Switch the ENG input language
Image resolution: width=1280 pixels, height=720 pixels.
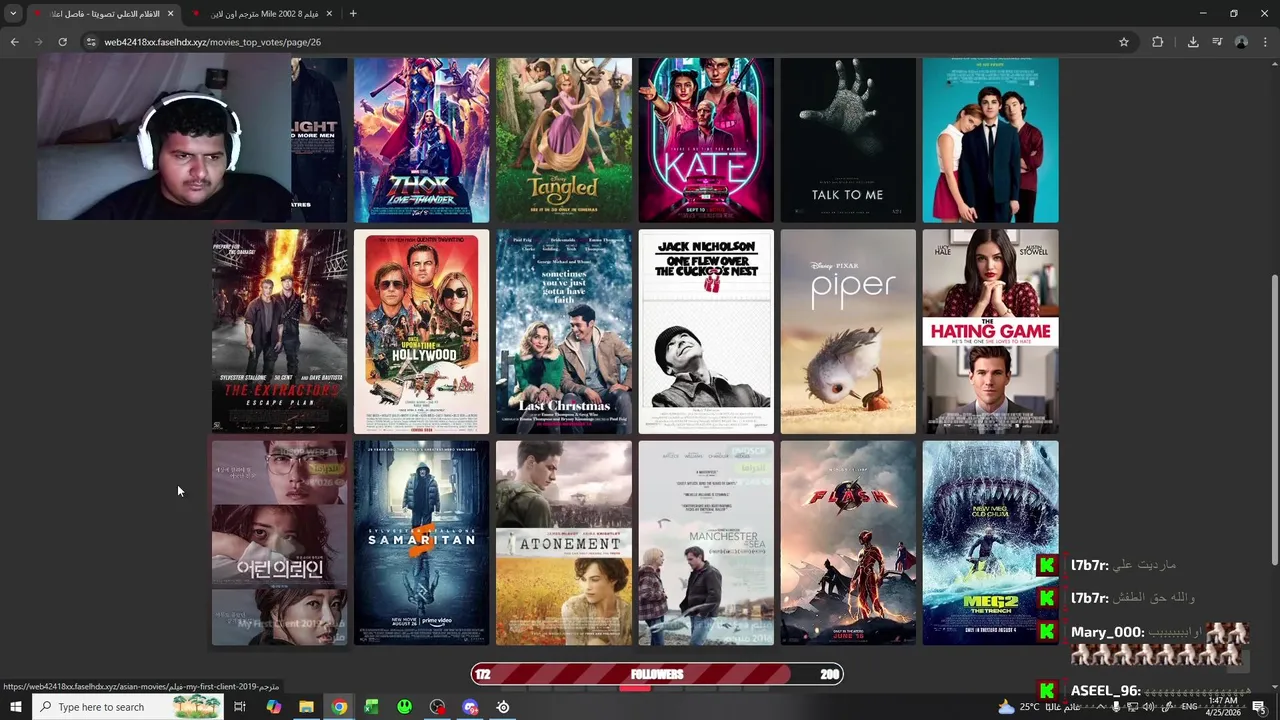pyautogui.click(x=1189, y=707)
